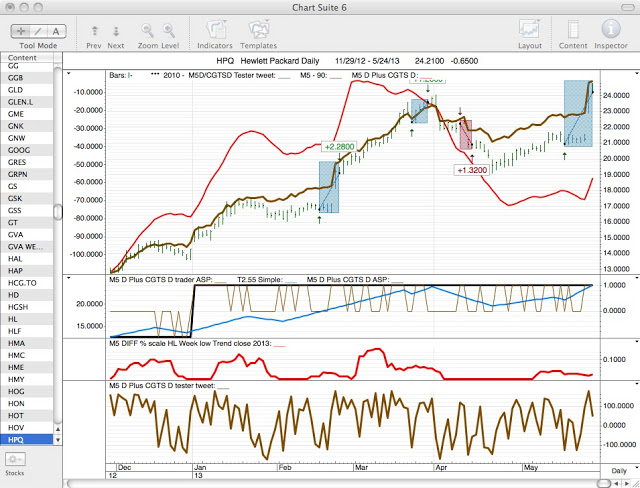Click the +1.3200 trade label

coord(472,170)
